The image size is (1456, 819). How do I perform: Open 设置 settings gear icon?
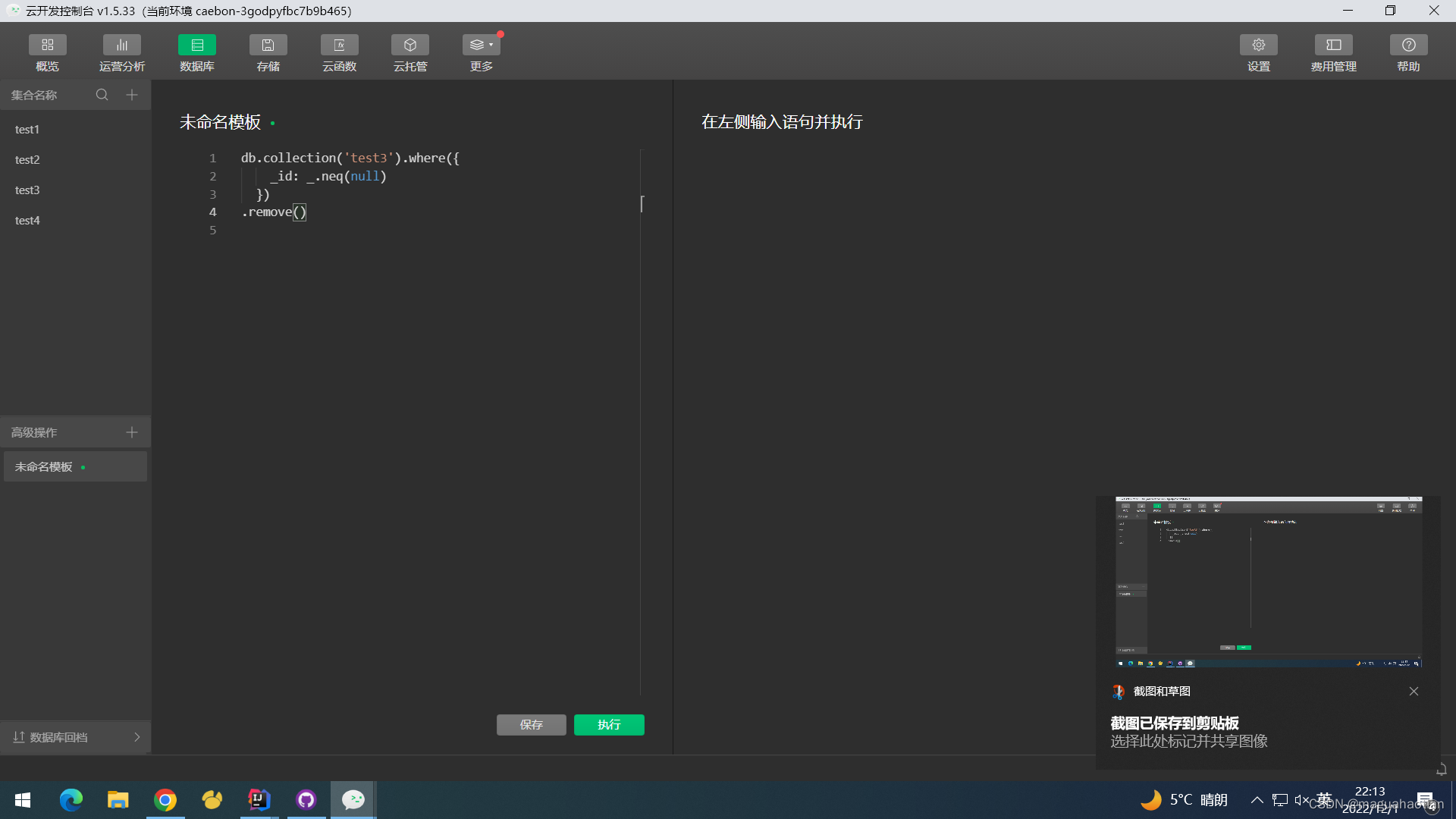click(1258, 45)
